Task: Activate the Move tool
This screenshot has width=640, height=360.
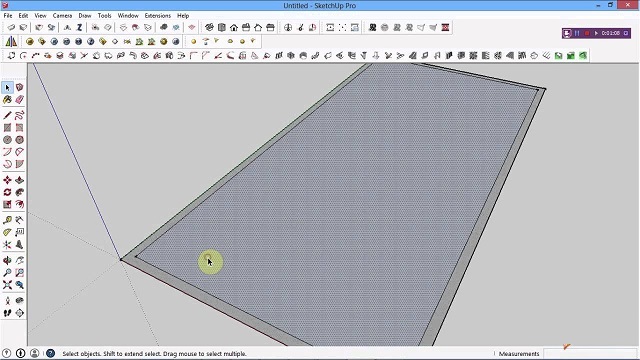Action: (7, 180)
